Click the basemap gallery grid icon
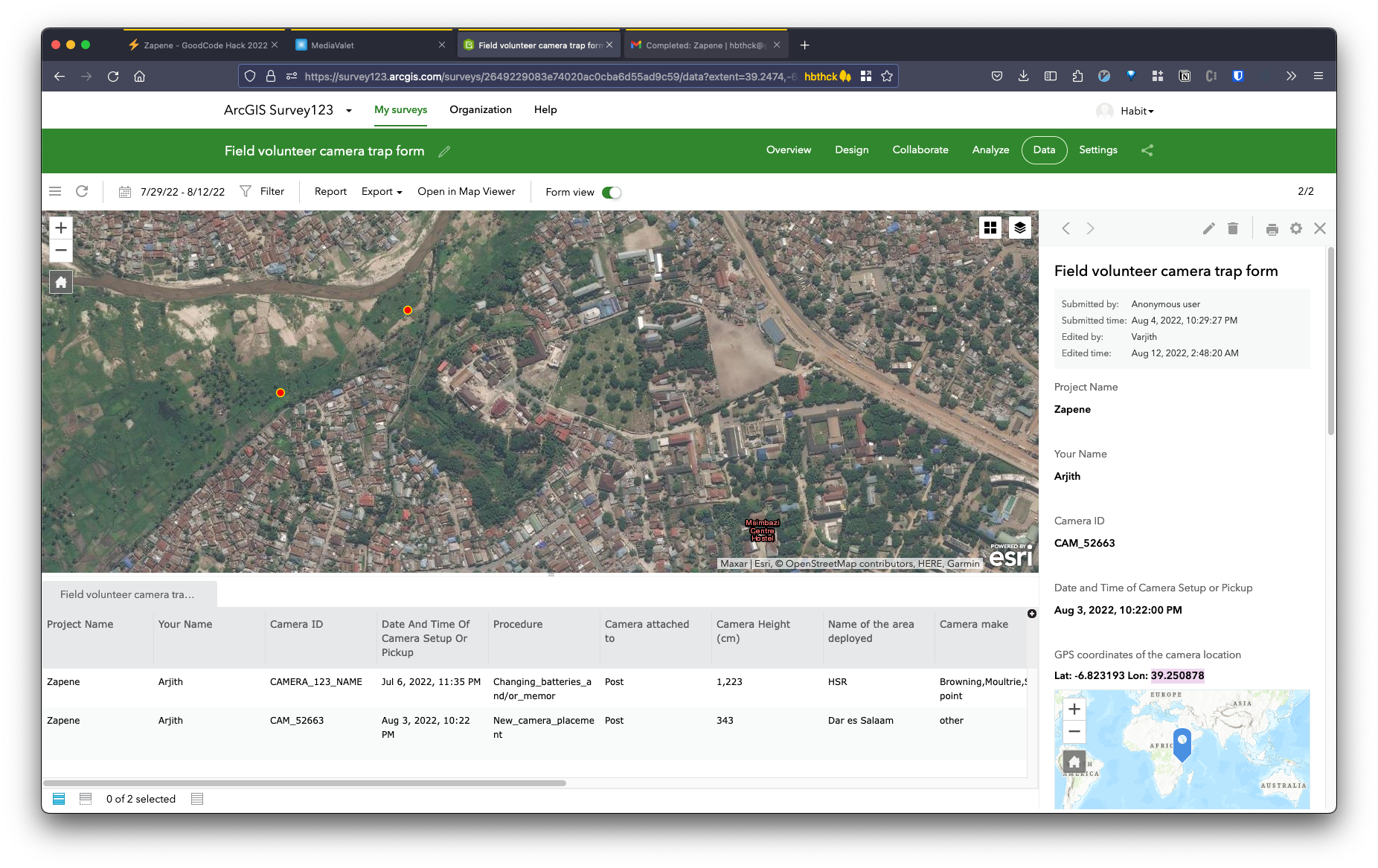The image size is (1378, 868). pyautogui.click(x=990, y=228)
